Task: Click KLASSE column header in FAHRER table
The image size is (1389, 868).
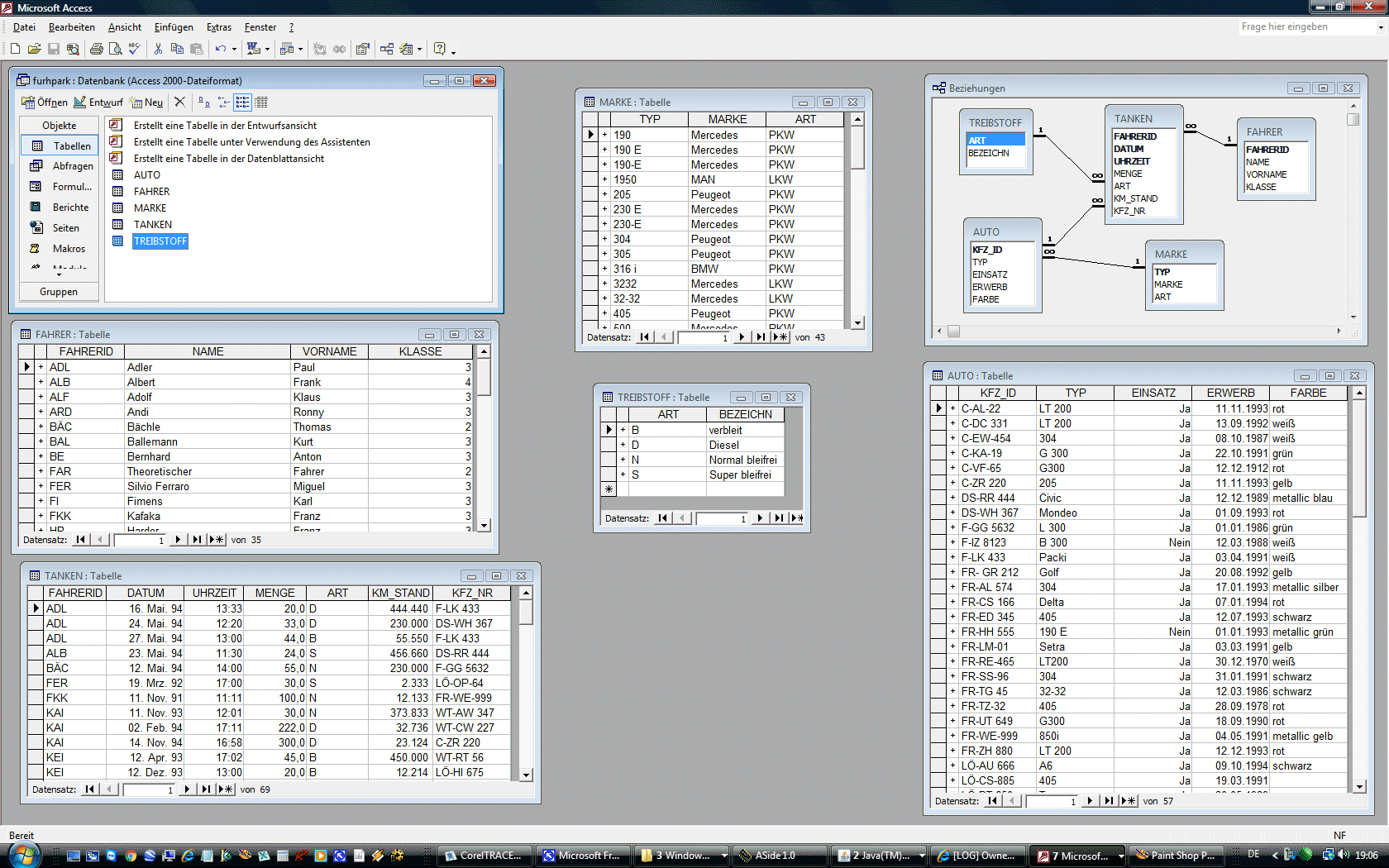Action: click(421, 352)
